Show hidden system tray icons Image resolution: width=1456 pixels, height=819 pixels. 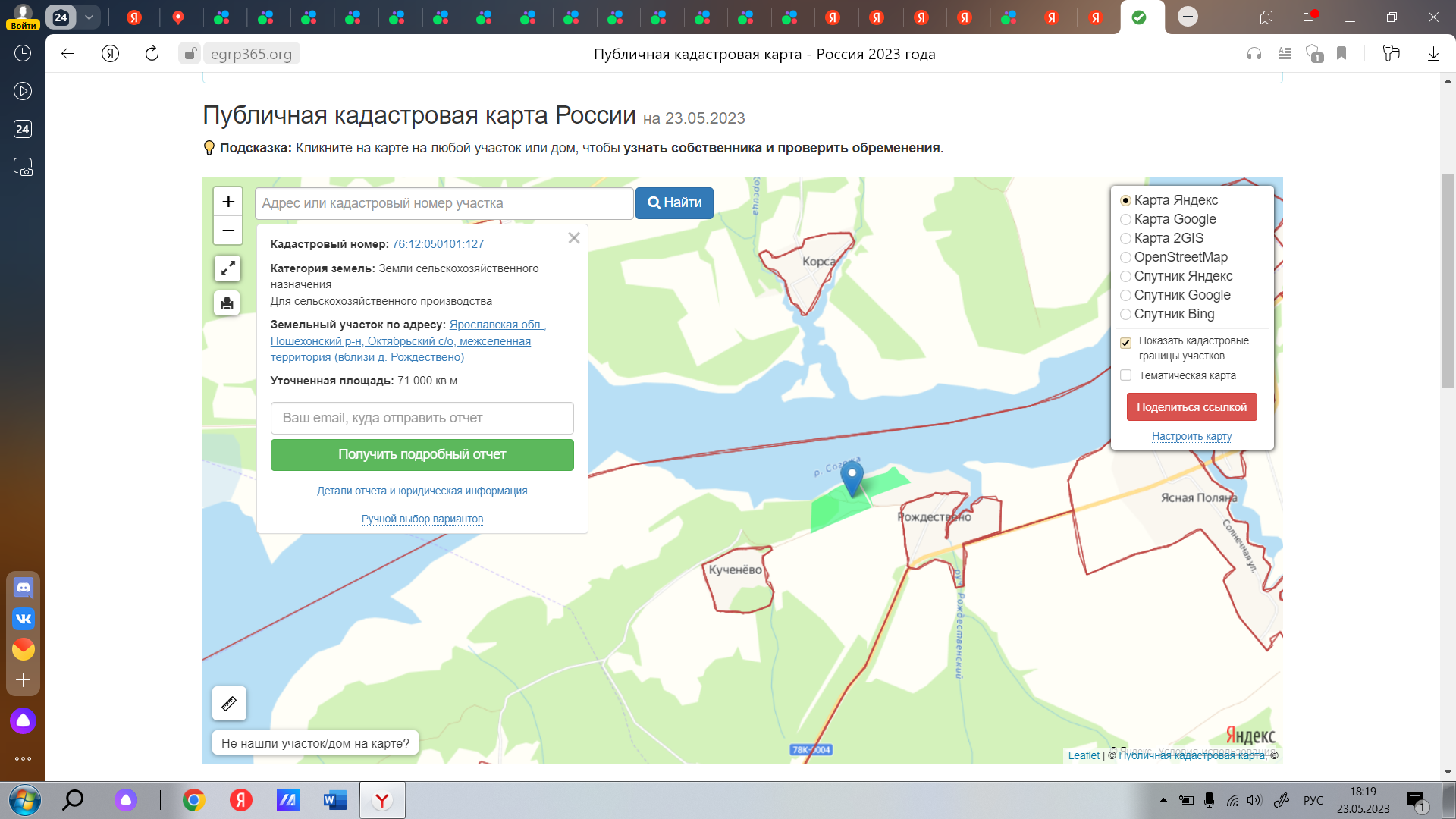click(1163, 800)
